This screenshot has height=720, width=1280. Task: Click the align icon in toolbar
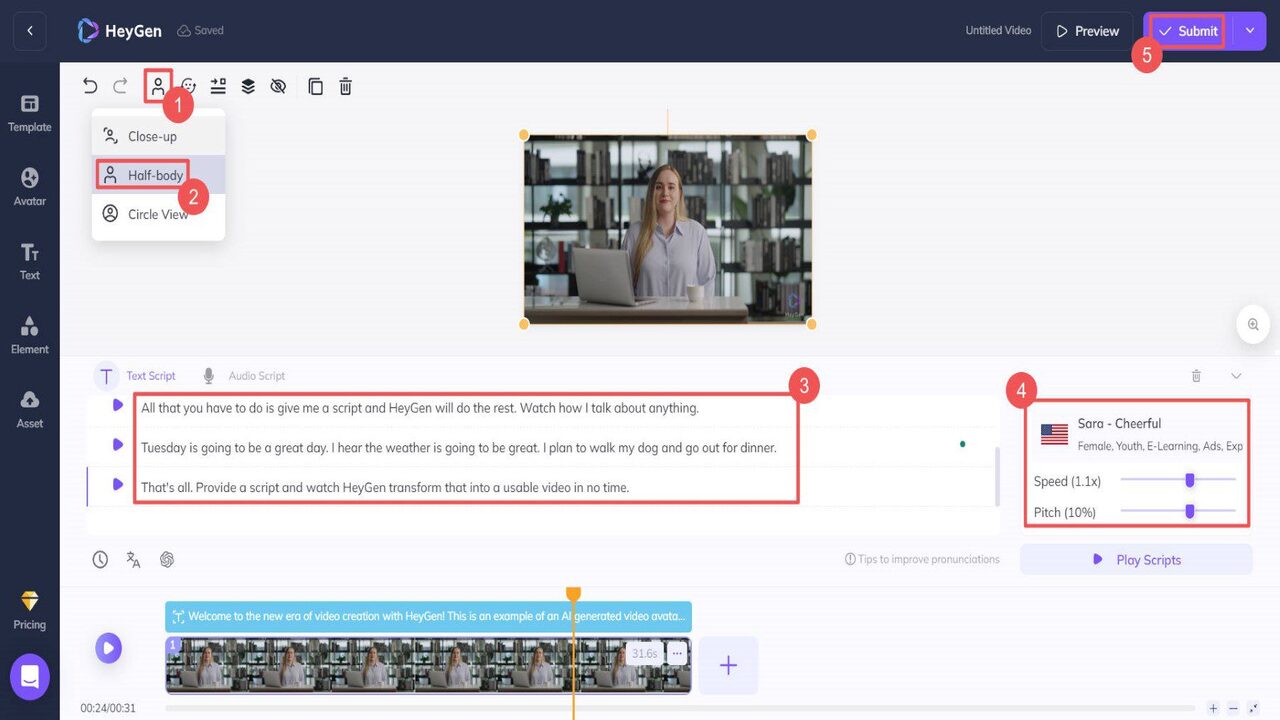(x=218, y=86)
